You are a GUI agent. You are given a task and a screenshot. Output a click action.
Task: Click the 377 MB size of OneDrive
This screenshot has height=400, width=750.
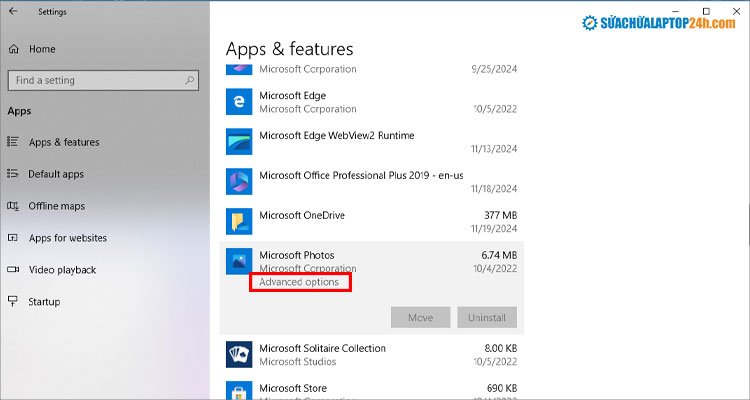[500, 215]
